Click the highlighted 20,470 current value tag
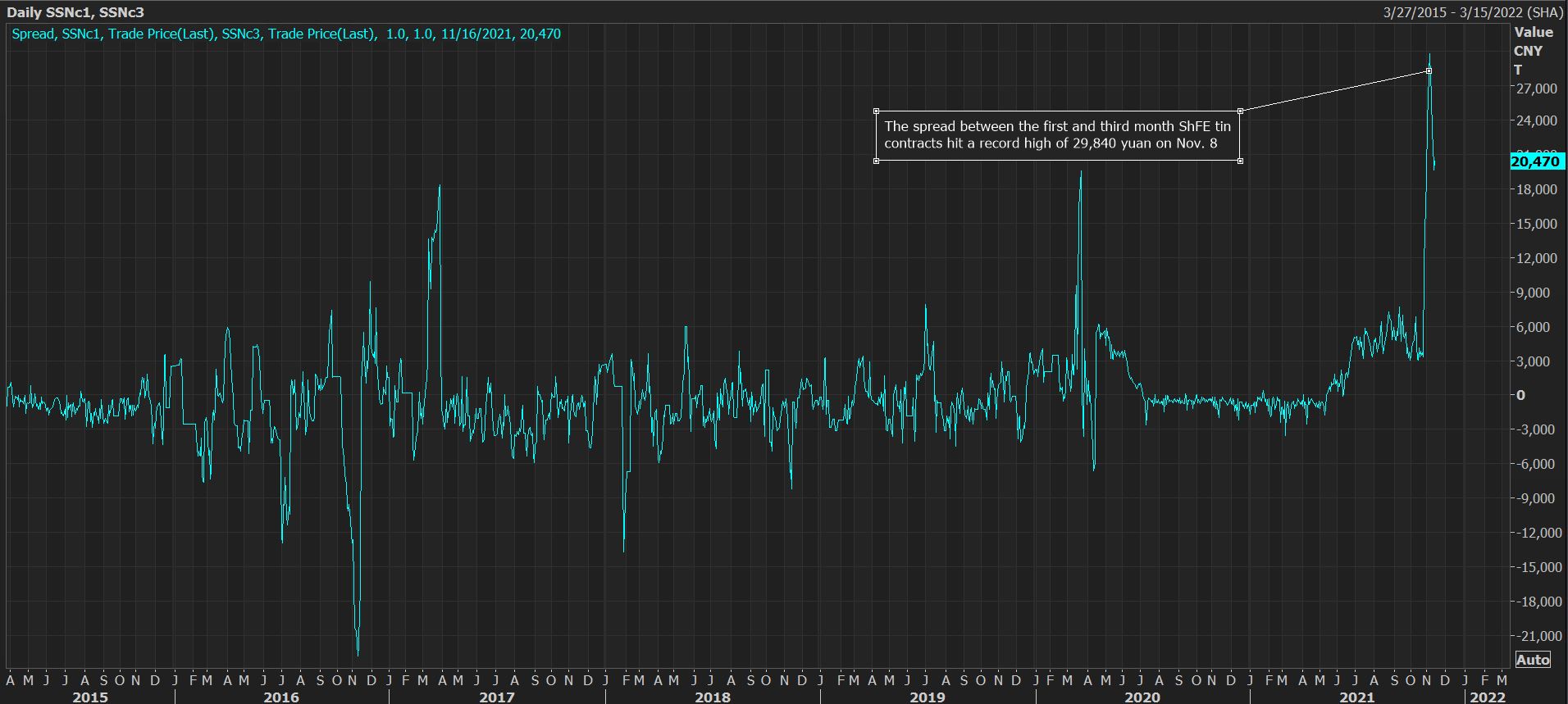This screenshot has width=1568, height=704. pyautogui.click(x=1535, y=161)
